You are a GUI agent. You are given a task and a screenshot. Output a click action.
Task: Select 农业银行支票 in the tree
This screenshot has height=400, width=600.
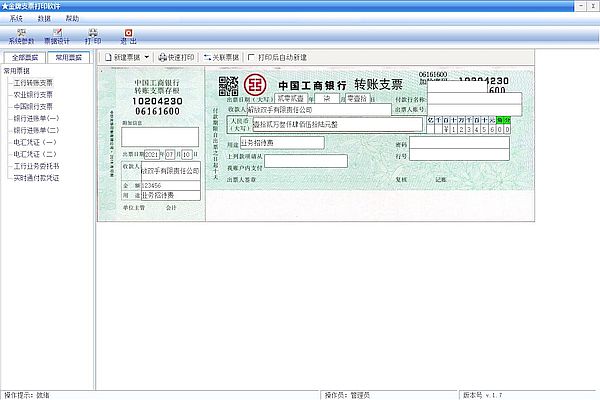[x=33, y=95]
